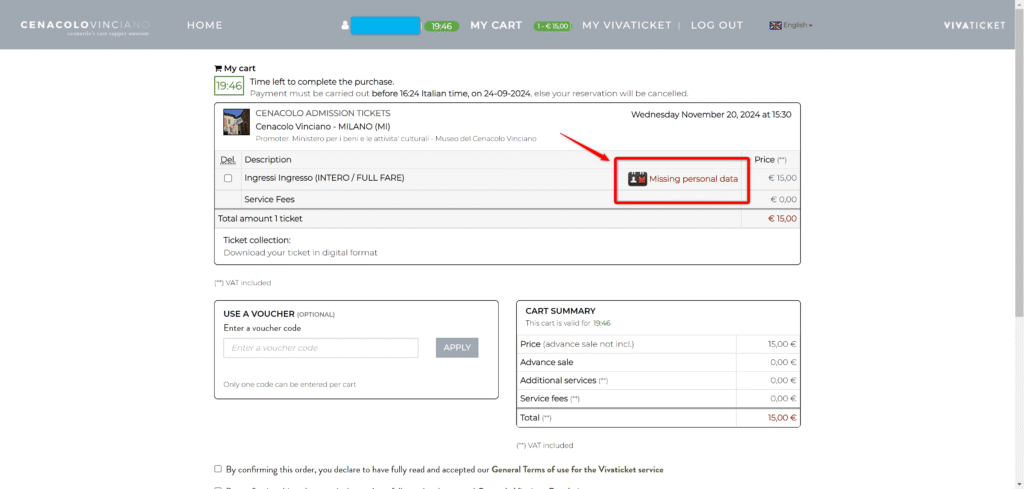
Task: Click the 'Wednesday November 20, 2024 at 15:30' date
Action: [x=711, y=114]
